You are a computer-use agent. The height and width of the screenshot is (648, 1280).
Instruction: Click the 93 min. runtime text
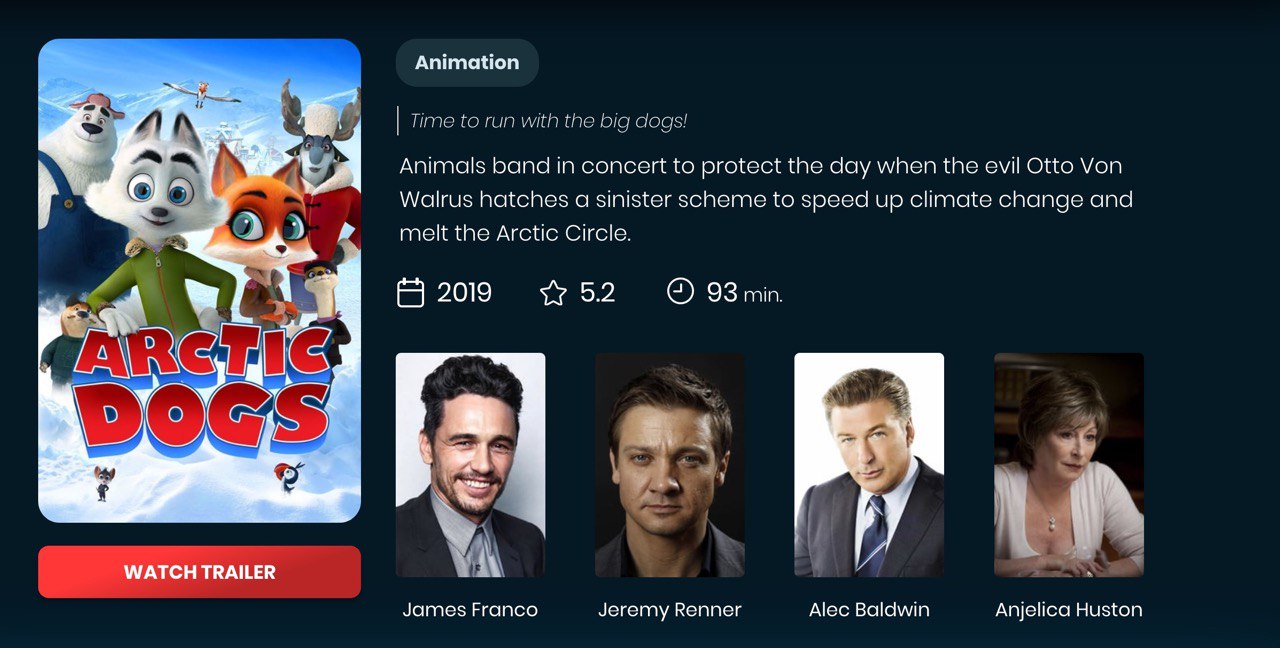(744, 293)
